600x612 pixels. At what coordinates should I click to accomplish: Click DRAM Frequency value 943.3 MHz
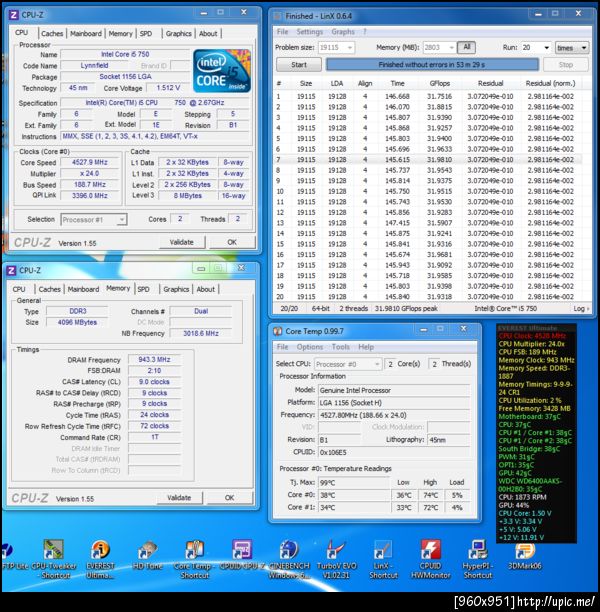pos(154,359)
